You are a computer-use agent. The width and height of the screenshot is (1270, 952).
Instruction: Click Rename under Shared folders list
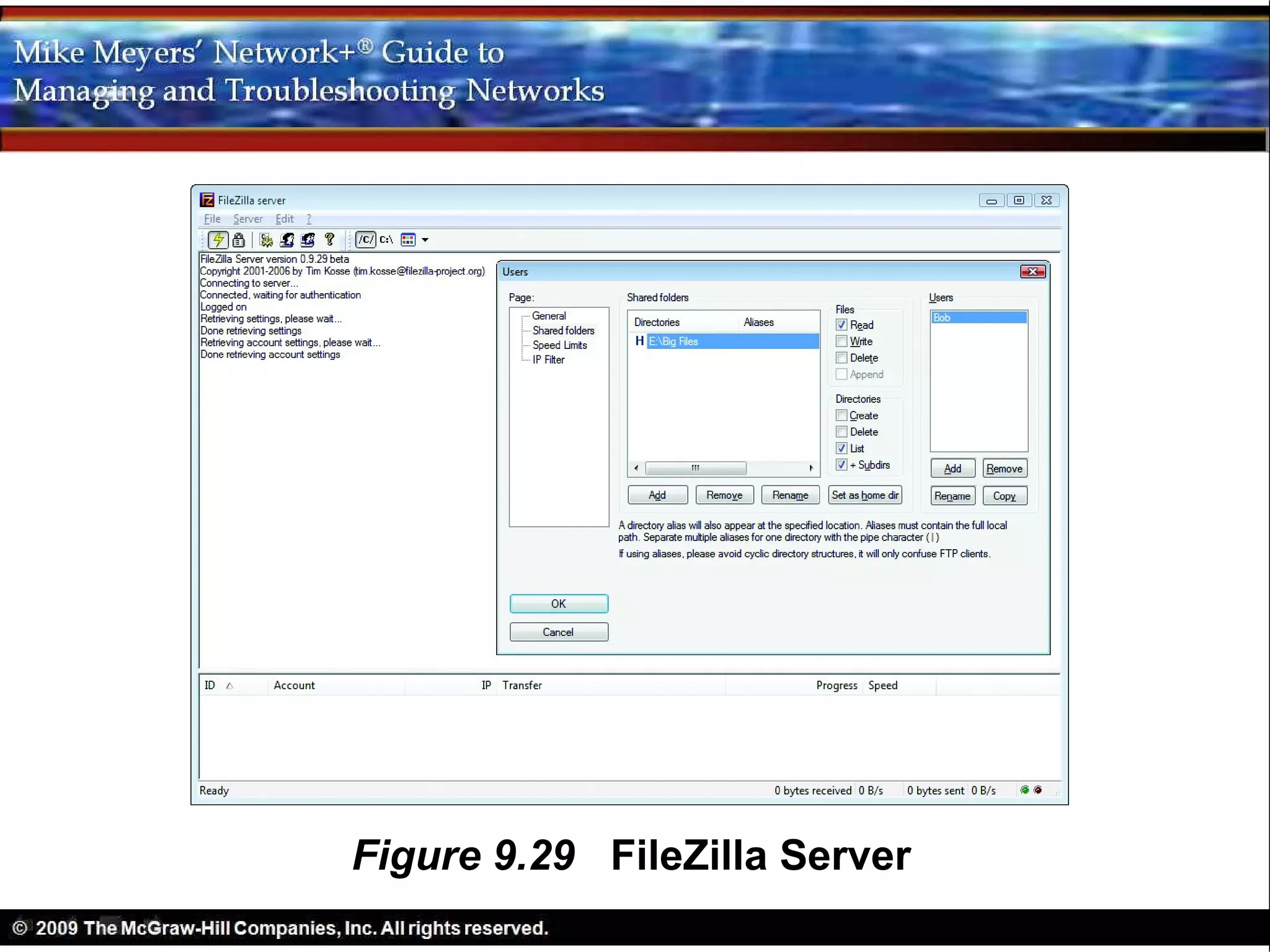tap(790, 495)
